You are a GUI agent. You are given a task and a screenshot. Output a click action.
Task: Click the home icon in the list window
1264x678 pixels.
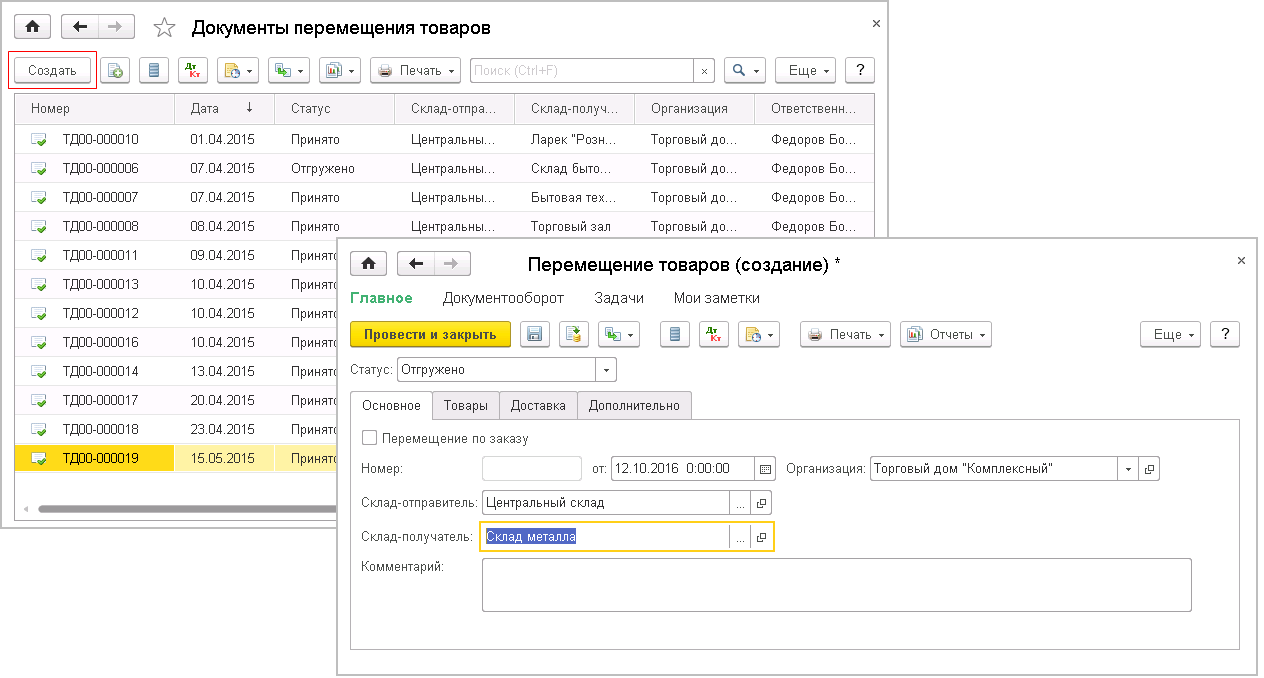click(x=32, y=27)
